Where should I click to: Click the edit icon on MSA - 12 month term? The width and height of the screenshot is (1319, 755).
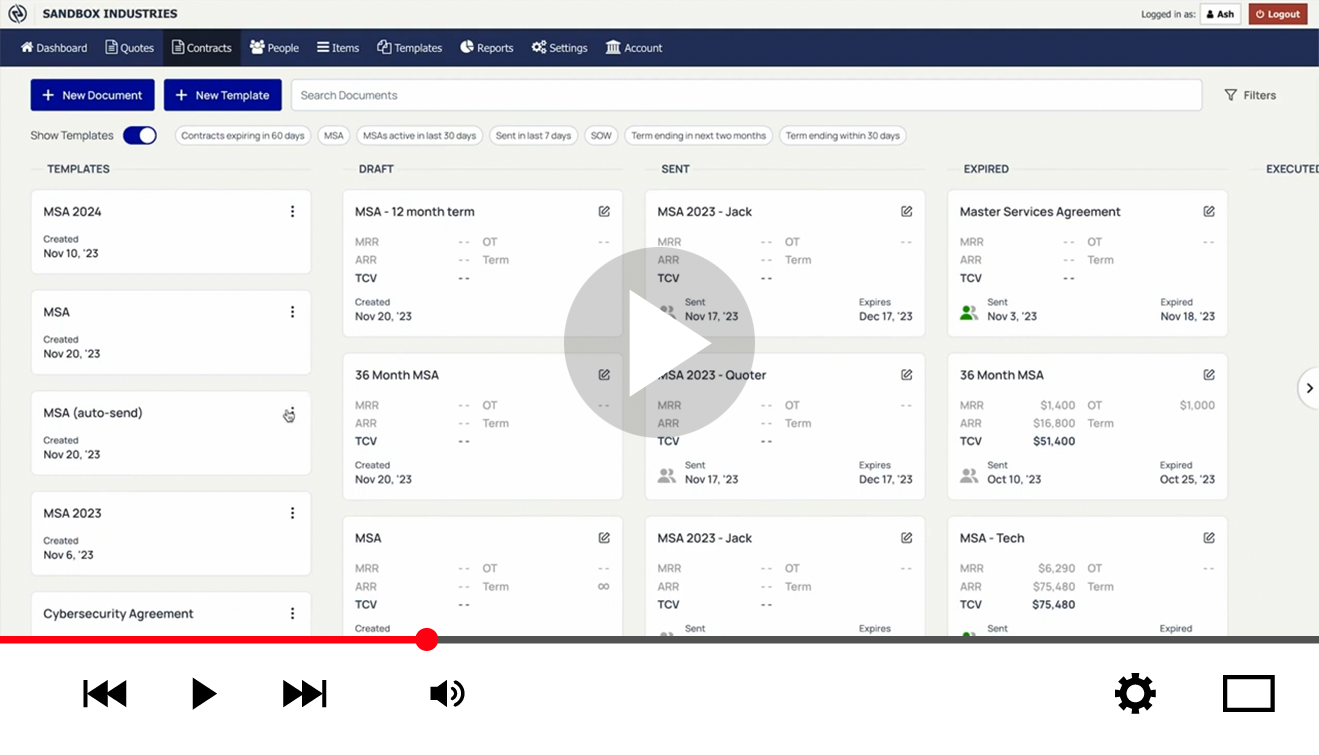pyautogui.click(x=604, y=212)
